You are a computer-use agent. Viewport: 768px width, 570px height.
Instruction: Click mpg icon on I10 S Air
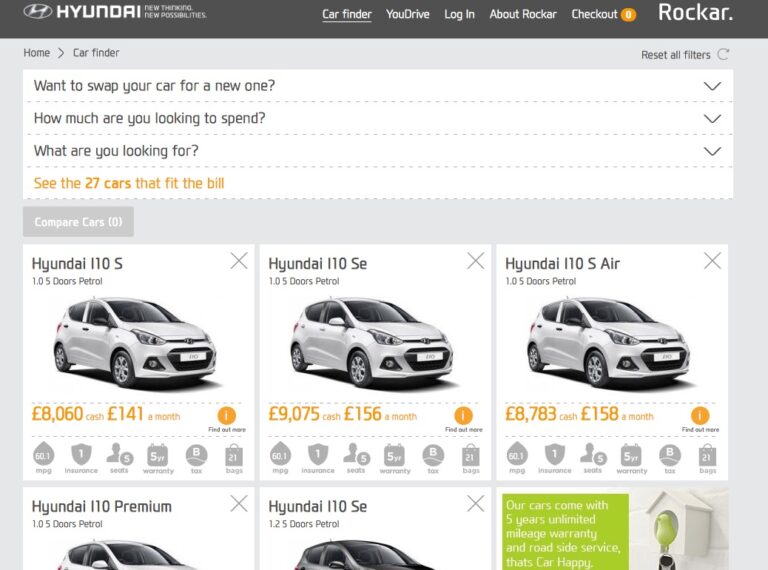pyautogui.click(x=517, y=454)
